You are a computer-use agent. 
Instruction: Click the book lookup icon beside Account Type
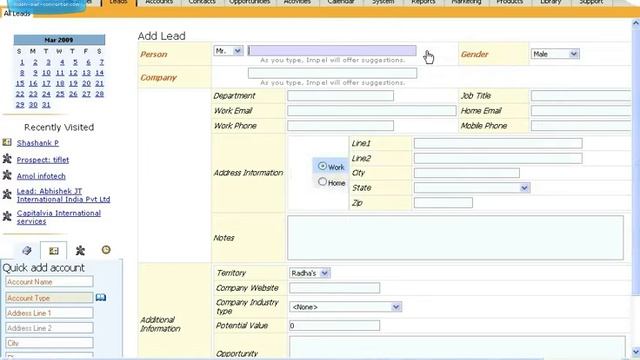pyautogui.click(x=101, y=297)
